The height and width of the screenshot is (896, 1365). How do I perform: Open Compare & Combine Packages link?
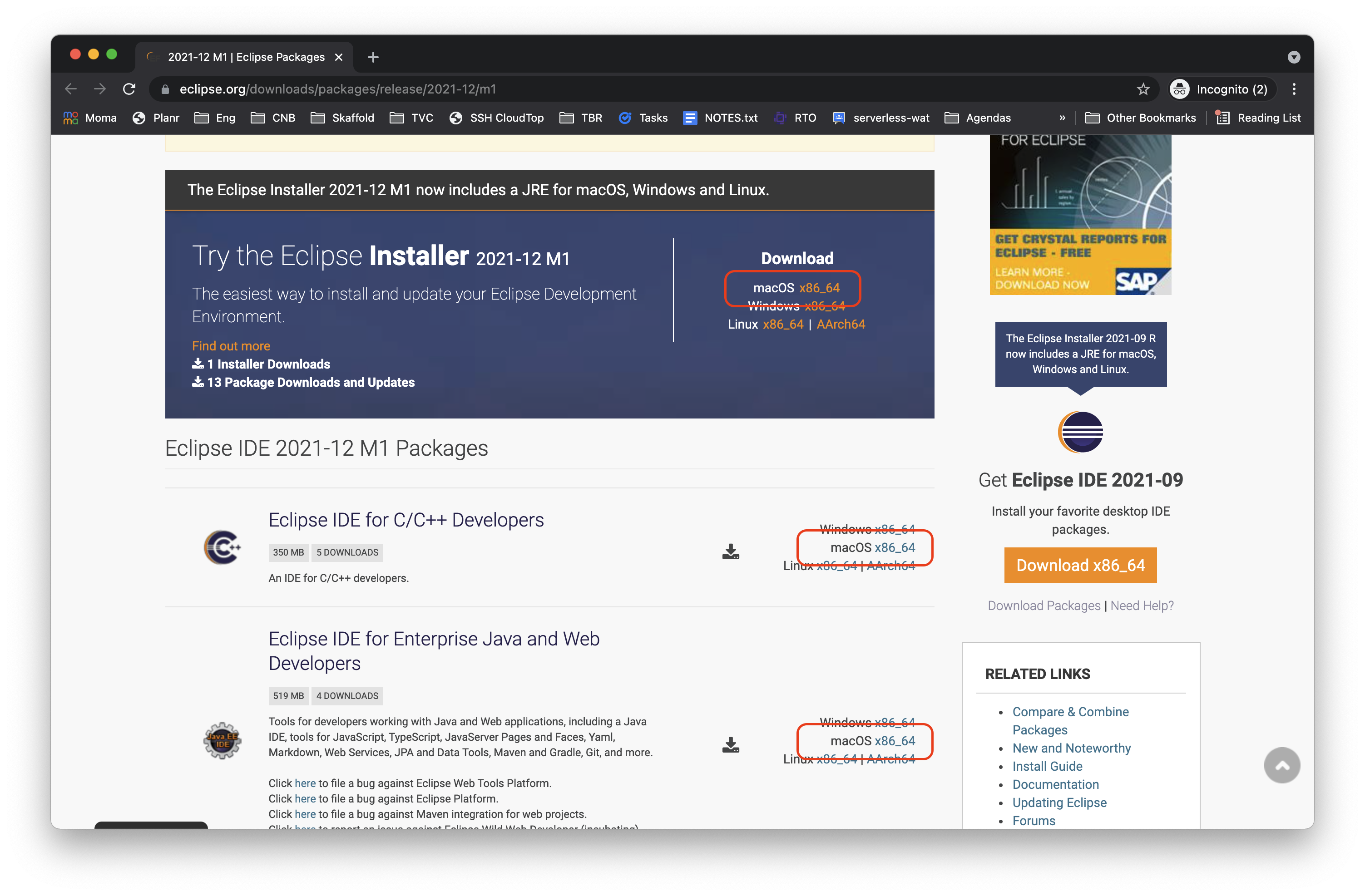pos(1070,721)
